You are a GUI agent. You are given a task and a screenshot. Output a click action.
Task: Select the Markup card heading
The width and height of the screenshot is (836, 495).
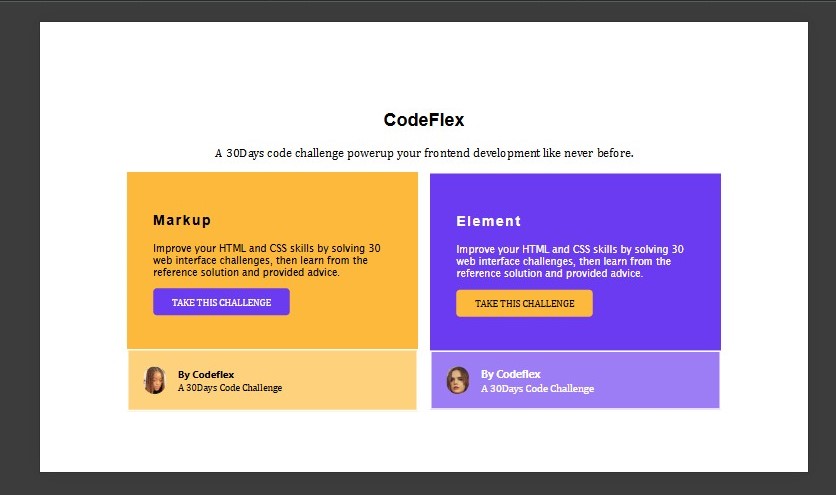tap(182, 220)
